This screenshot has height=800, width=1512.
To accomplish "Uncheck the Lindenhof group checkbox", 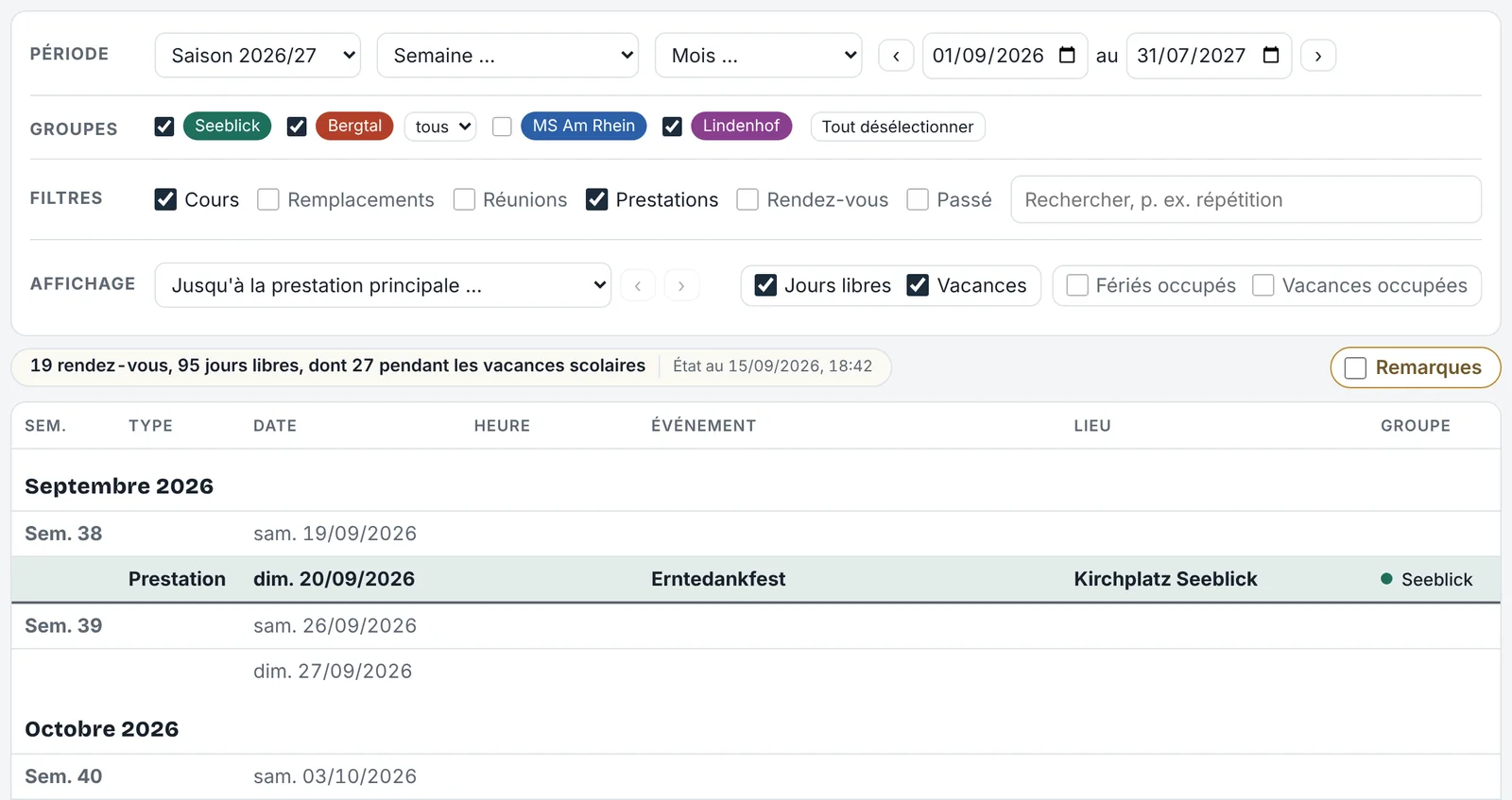I will 672,127.
